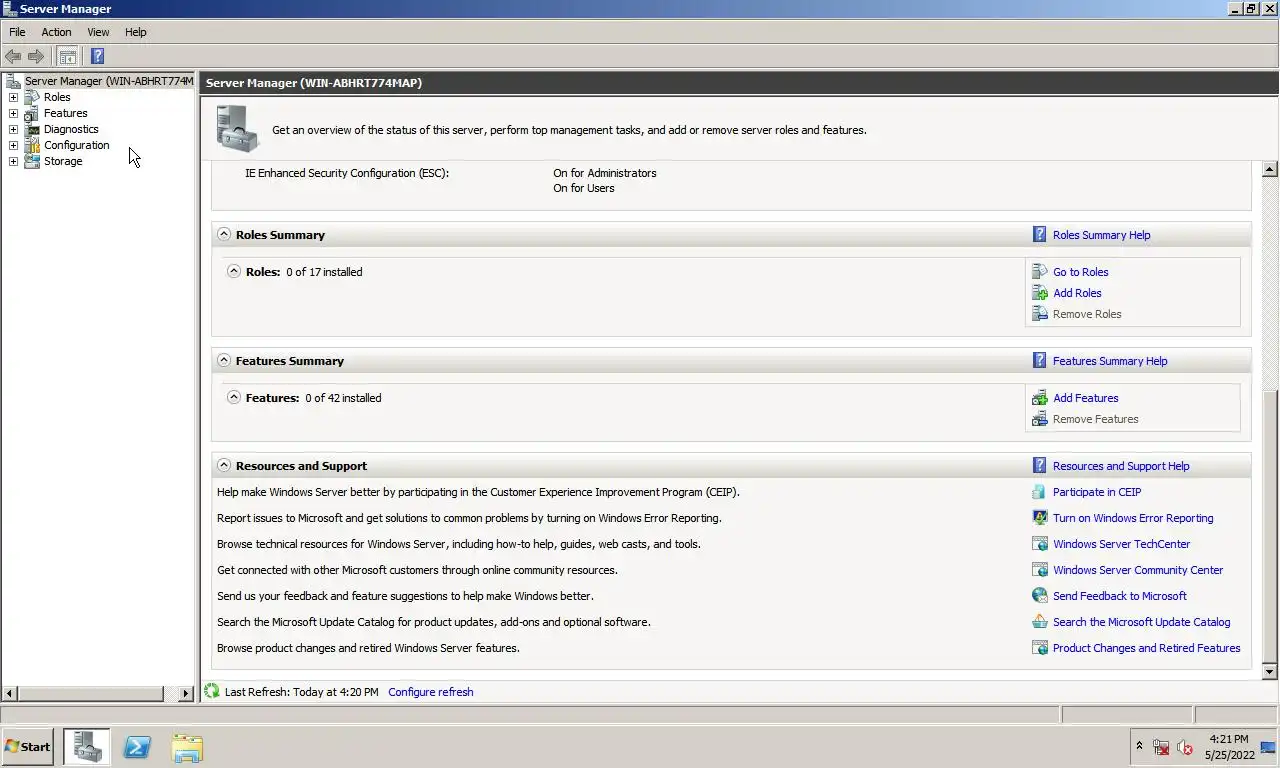
Task: Click the Server Manager taskbar icon
Action: tap(88, 747)
